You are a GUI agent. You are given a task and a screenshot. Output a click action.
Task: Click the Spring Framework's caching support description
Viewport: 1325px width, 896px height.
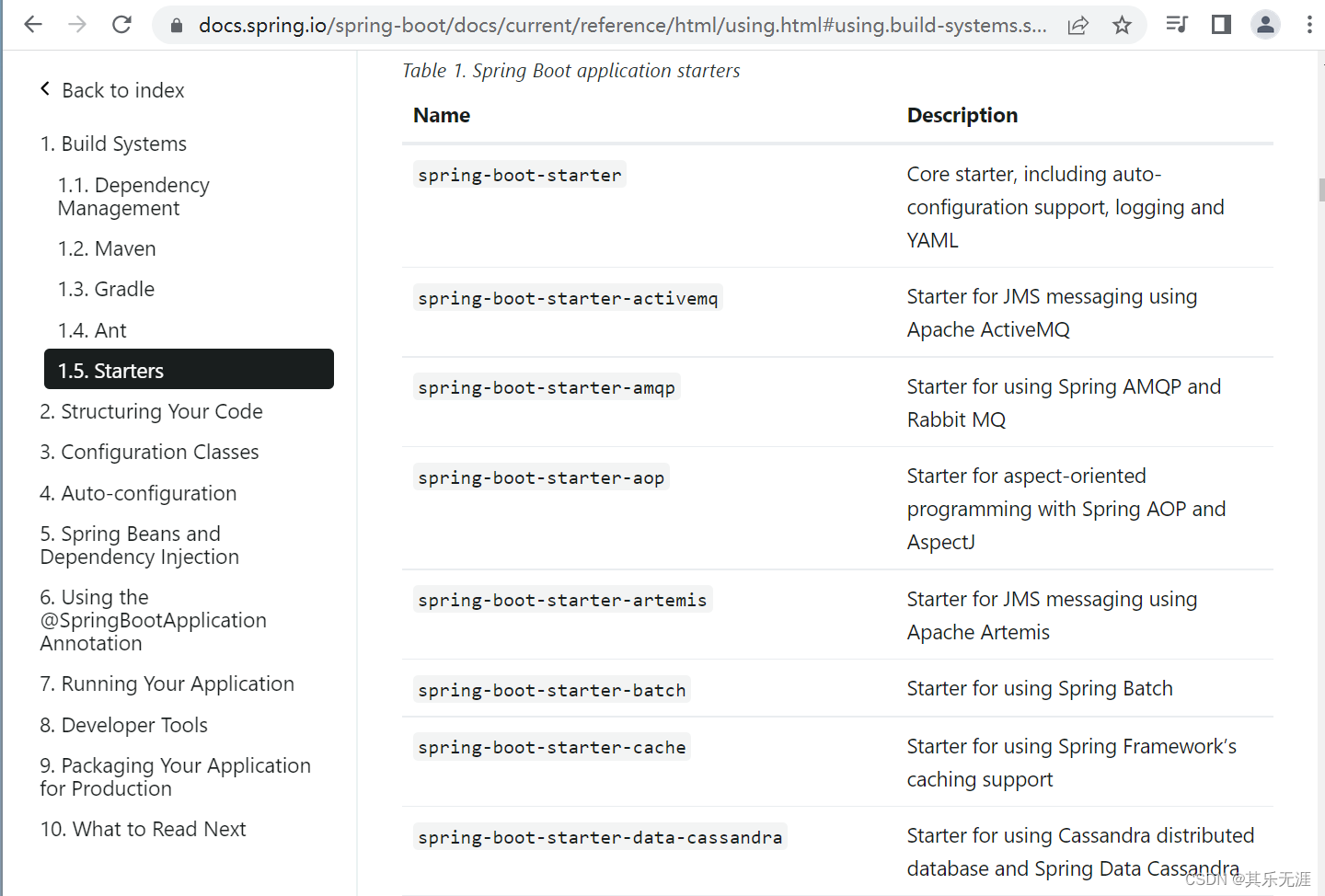tap(1072, 763)
